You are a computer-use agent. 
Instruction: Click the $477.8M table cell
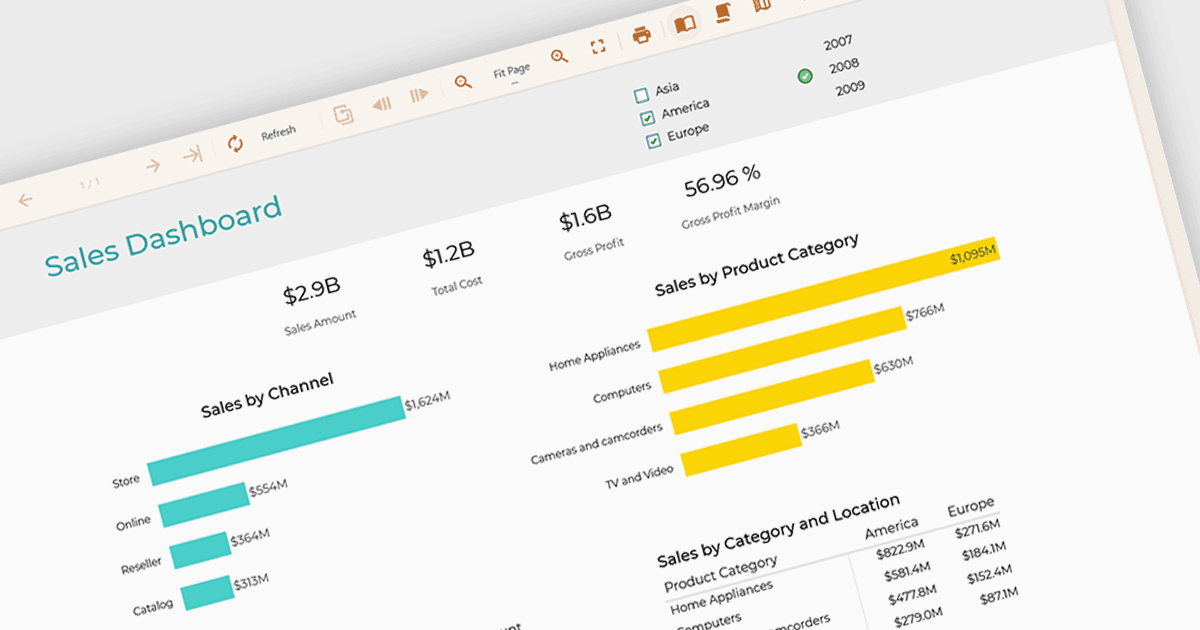pyautogui.click(x=912, y=596)
